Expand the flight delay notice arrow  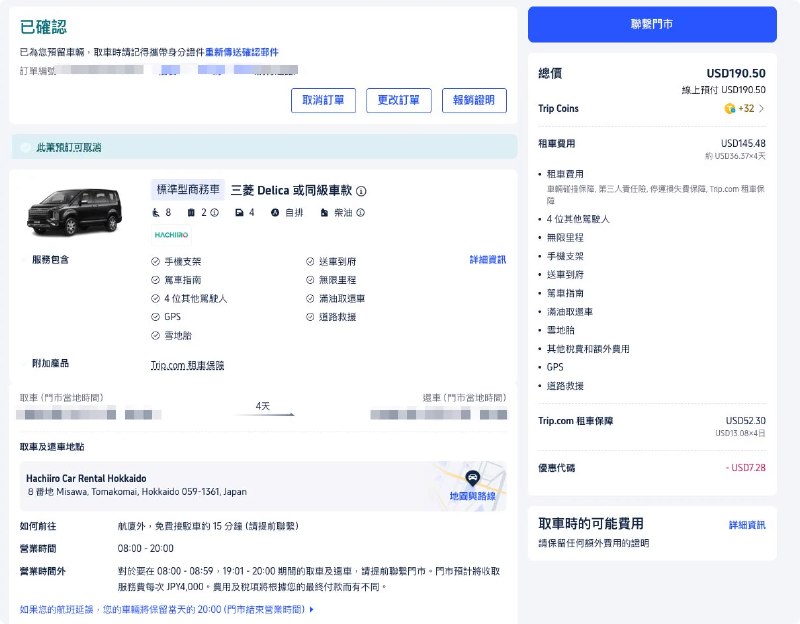pos(312,610)
